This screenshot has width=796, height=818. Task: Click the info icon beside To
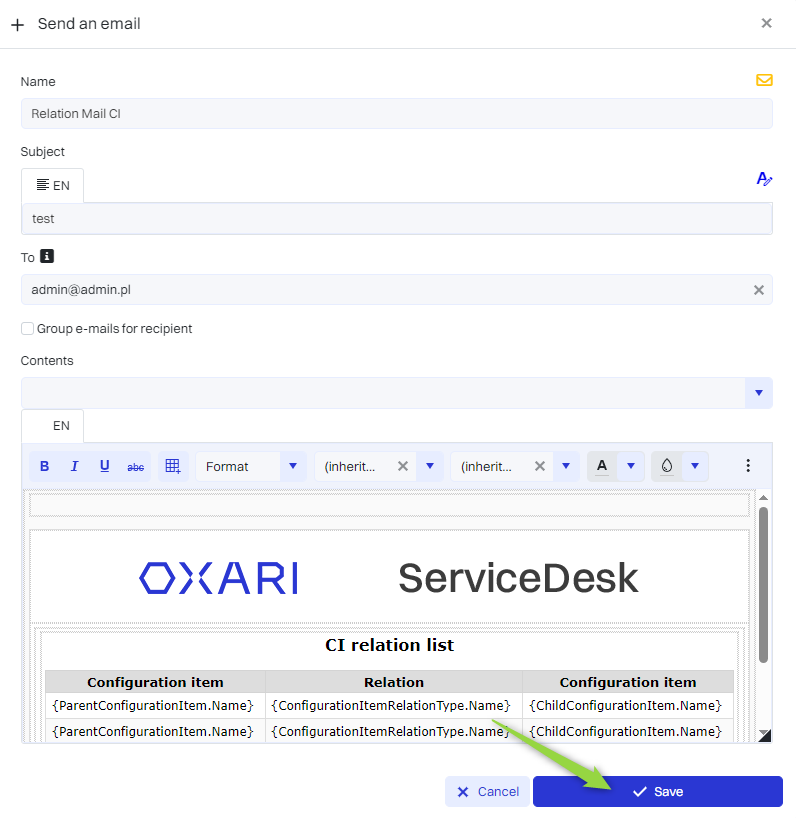tap(46, 257)
